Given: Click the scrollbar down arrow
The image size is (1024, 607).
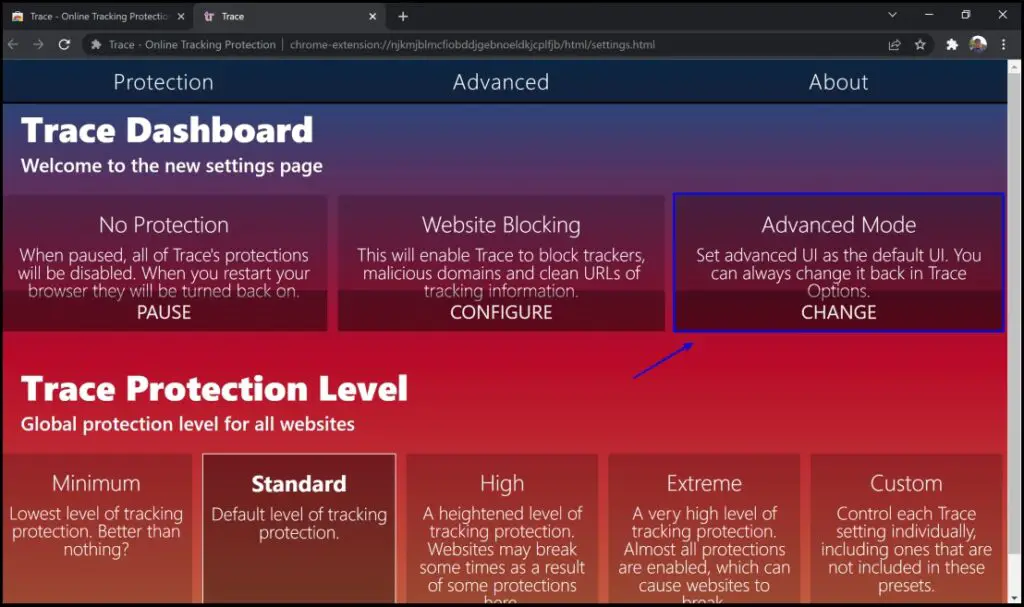Looking at the screenshot, I should coord(1014,598).
